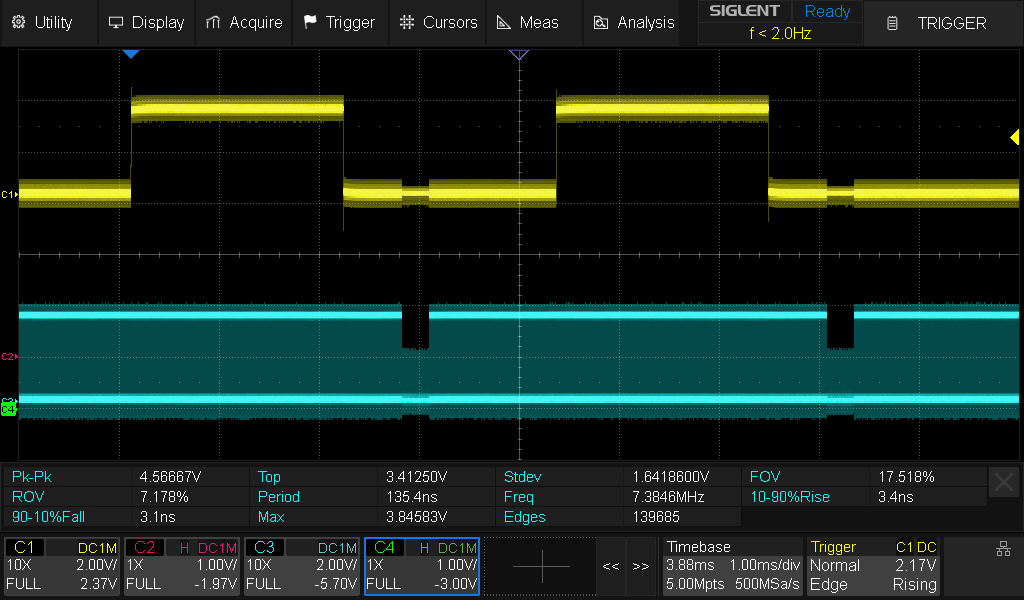Open the Display menu
Image resolution: width=1024 pixels, height=600 pixels.
(146, 22)
